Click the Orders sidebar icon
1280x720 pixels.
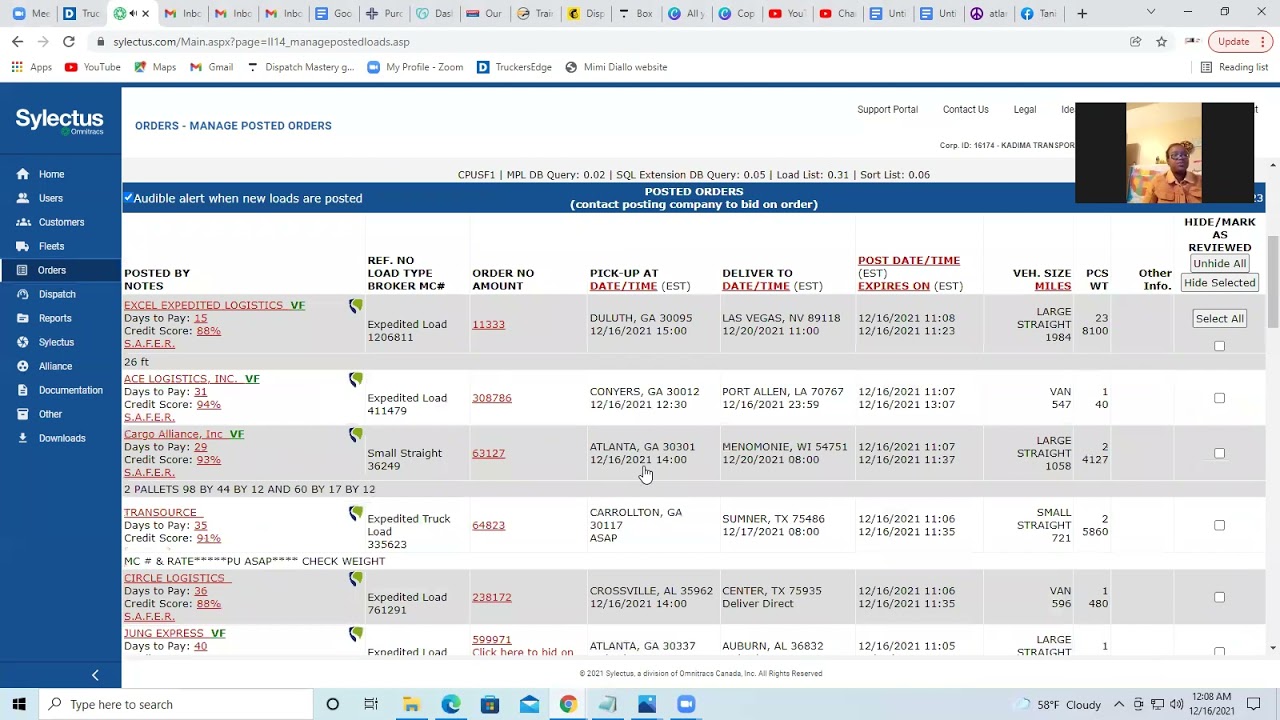tap(23, 270)
